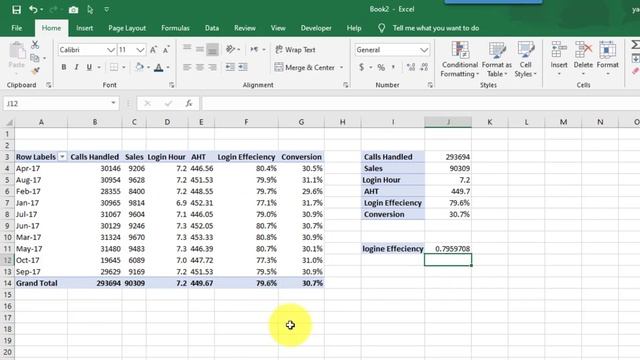
Task: Cut selection with the scissors icon
Action: [x=35, y=44]
